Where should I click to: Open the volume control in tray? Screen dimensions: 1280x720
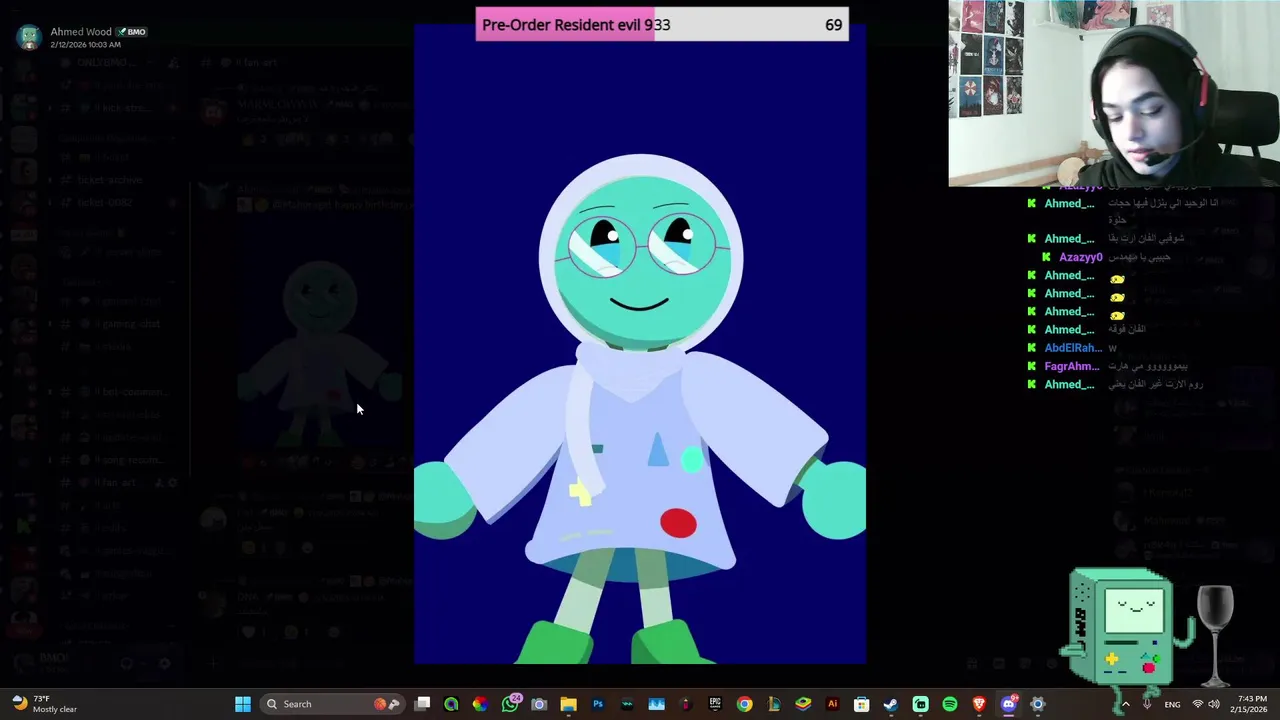[x=1214, y=704]
